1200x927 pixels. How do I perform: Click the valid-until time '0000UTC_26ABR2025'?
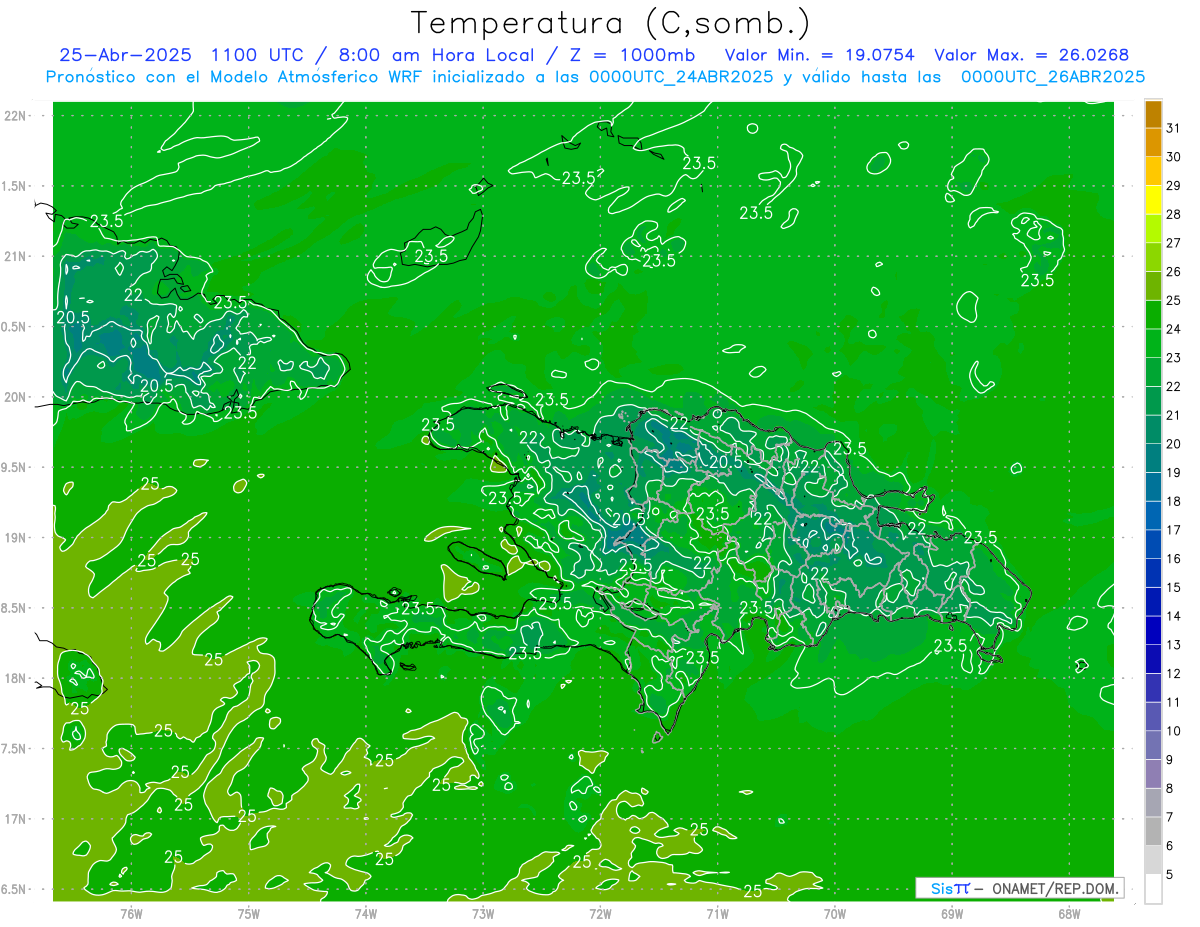pos(1052,76)
